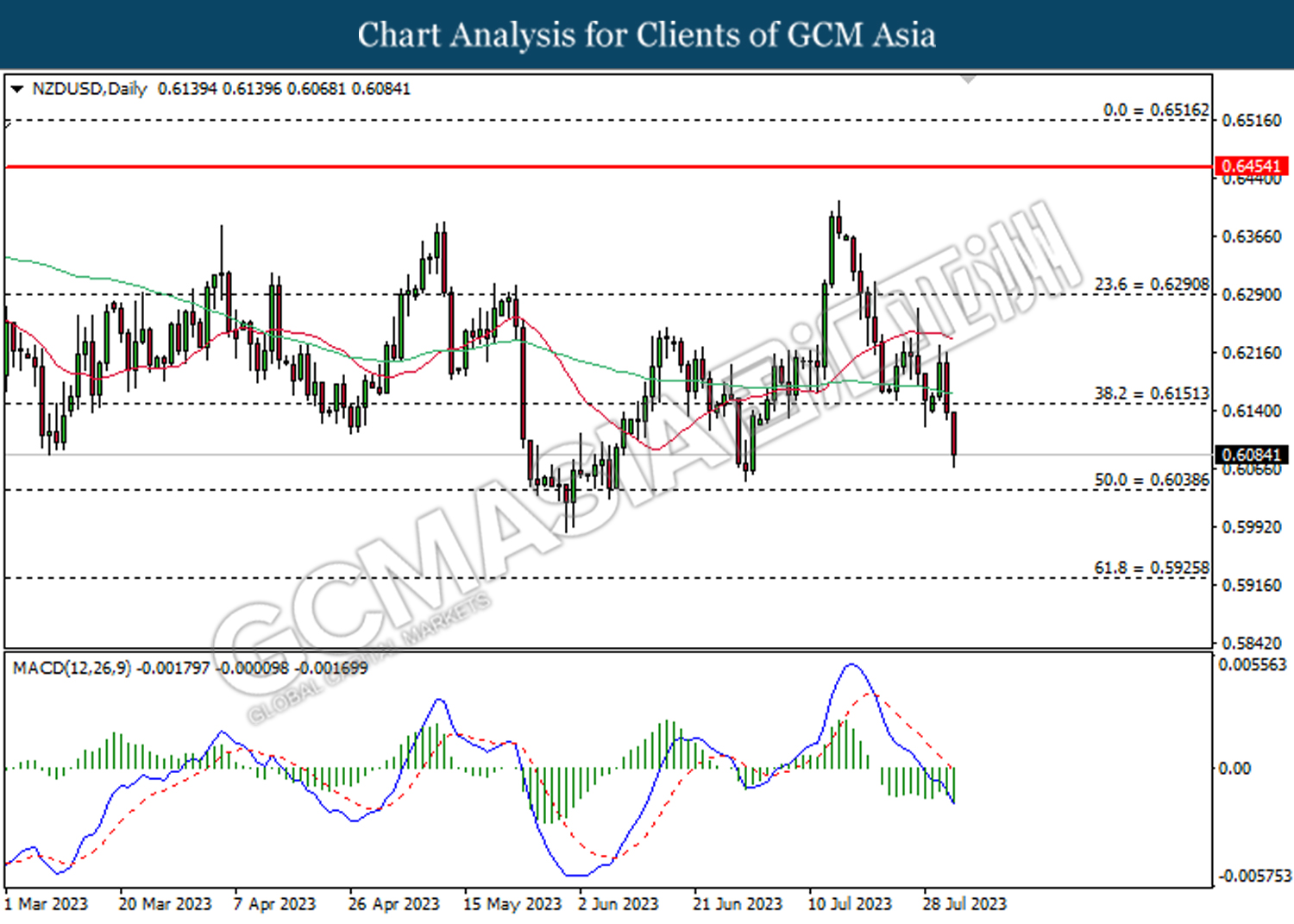Click the 0.62900 price axis value
Image resolution: width=1294 pixels, height=924 pixels.
point(1252,294)
